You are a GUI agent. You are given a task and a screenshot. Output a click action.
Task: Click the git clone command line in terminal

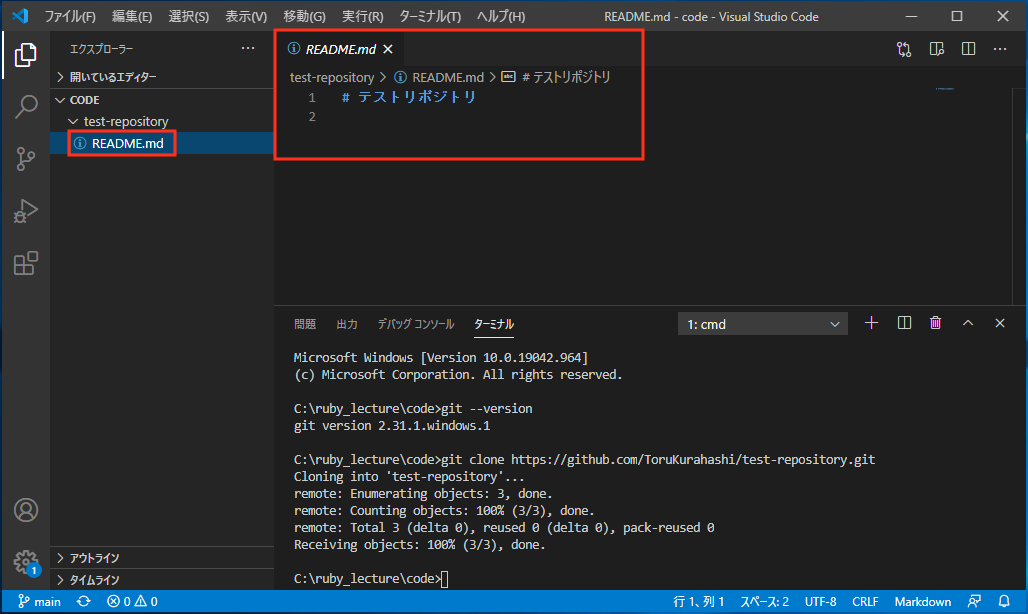[584, 459]
